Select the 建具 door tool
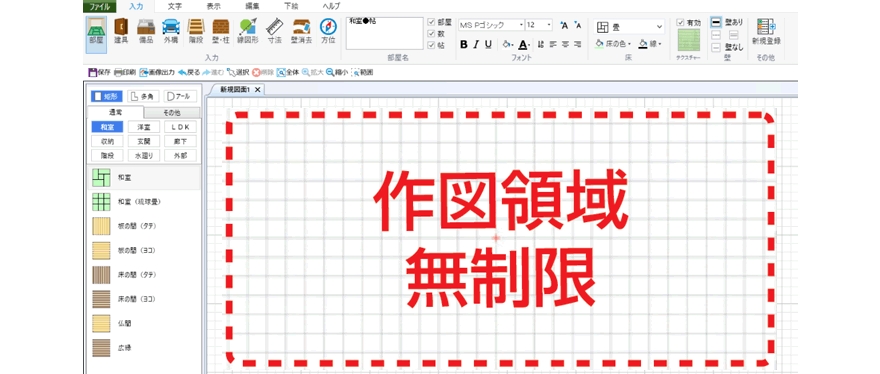The width and height of the screenshot is (880, 374). [121, 32]
